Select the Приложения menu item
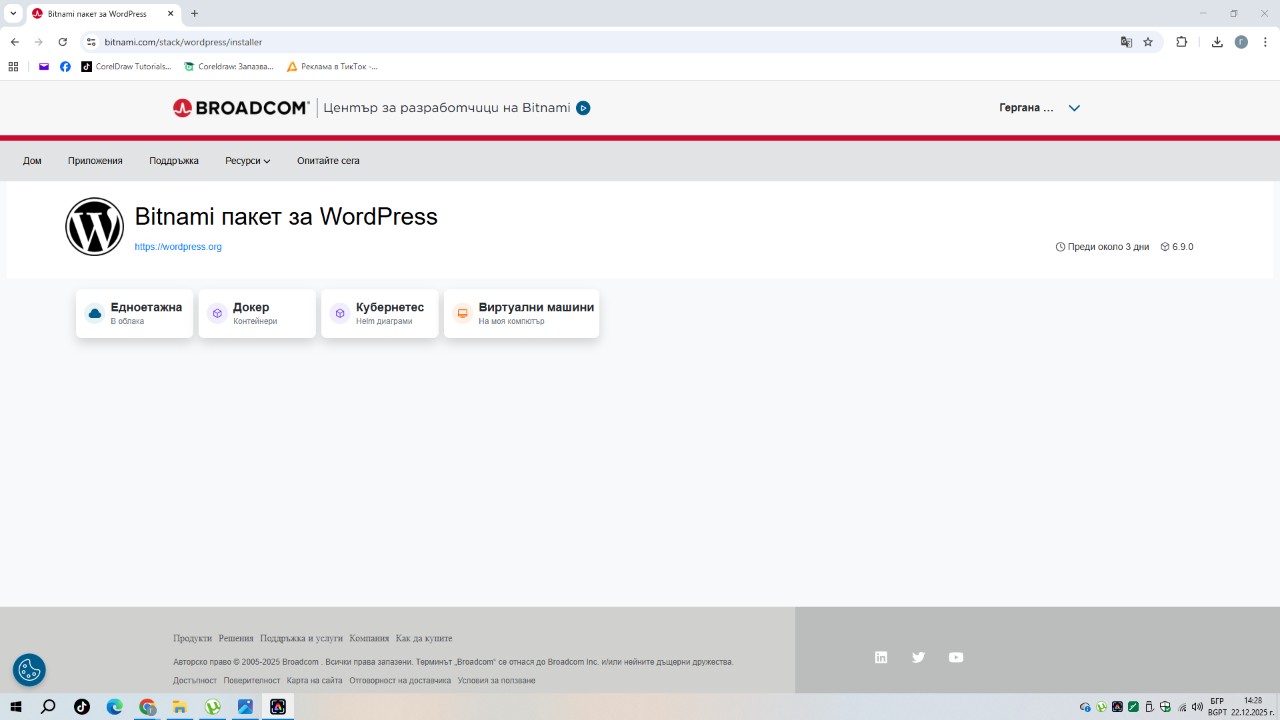Viewport: 1280px width, 720px height. [95, 161]
